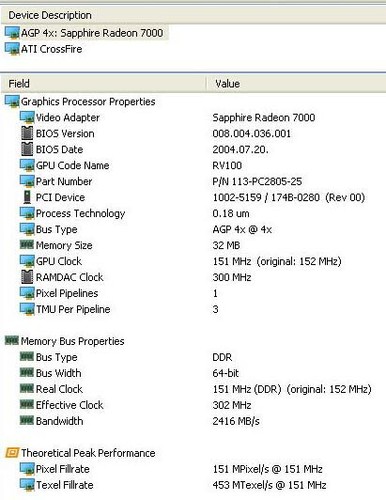
Task: Select the ATI CrossFire entry label
Action: (51, 49)
